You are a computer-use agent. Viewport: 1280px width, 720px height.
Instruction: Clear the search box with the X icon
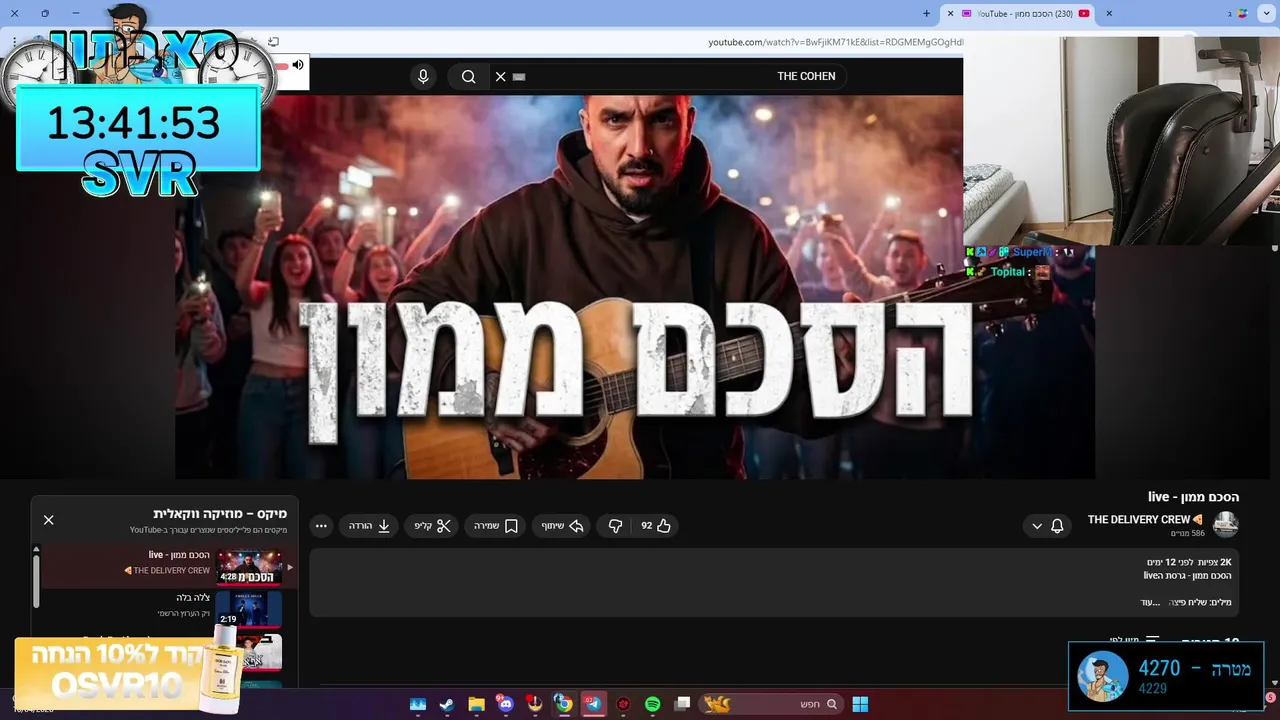[501, 77]
